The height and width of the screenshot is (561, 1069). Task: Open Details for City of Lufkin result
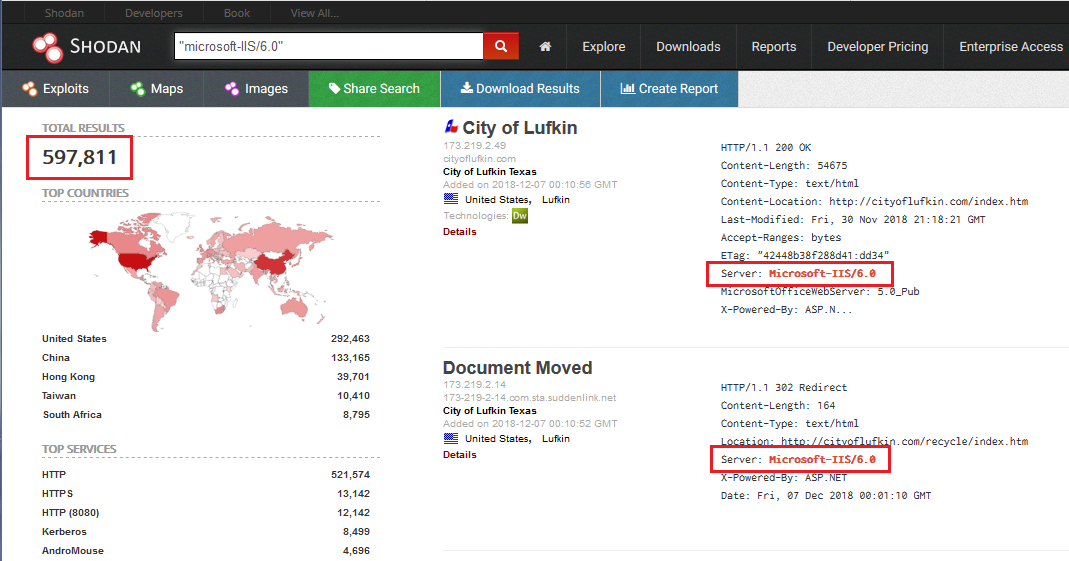coord(460,232)
